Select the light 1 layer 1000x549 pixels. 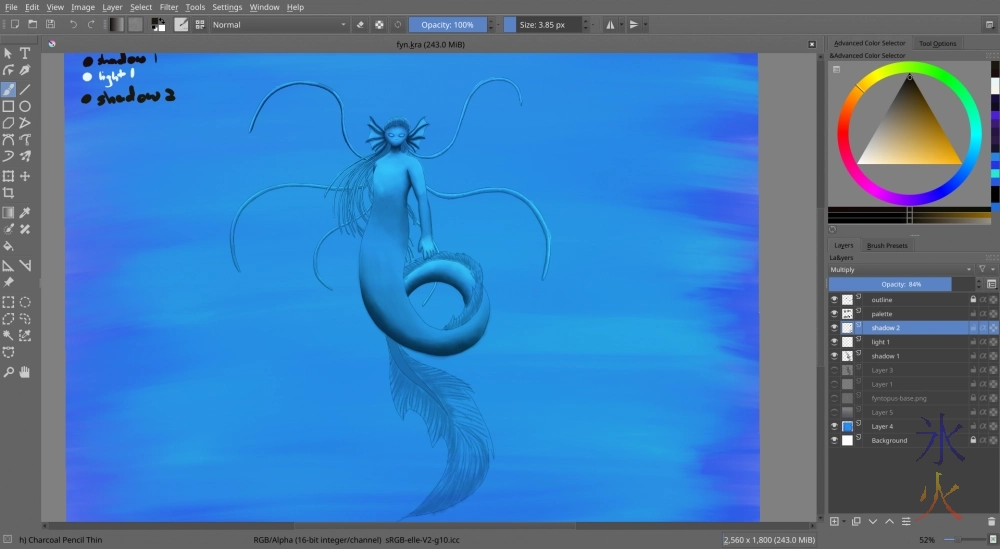coord(880,342)
